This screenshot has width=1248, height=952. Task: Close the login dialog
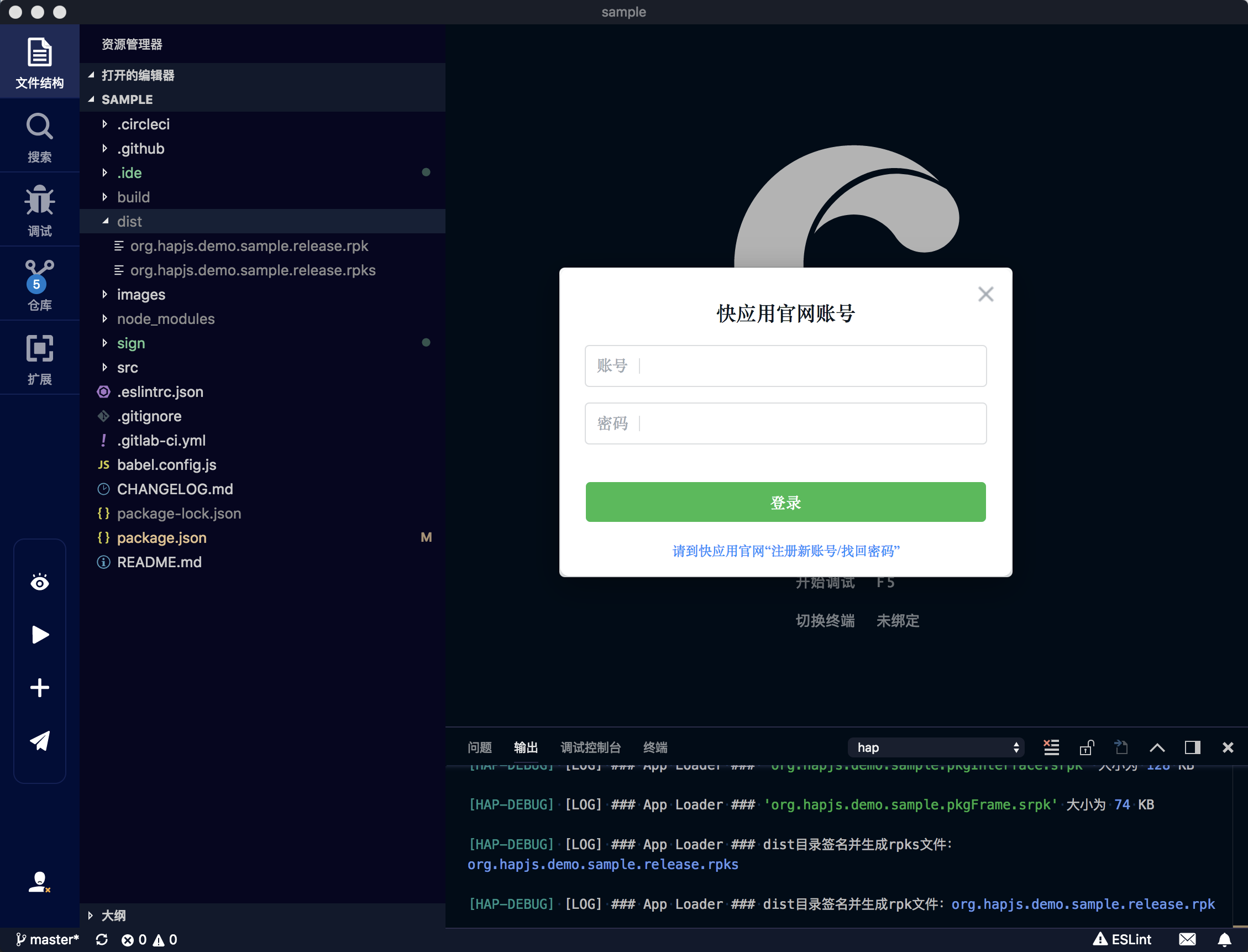(985, 294)
